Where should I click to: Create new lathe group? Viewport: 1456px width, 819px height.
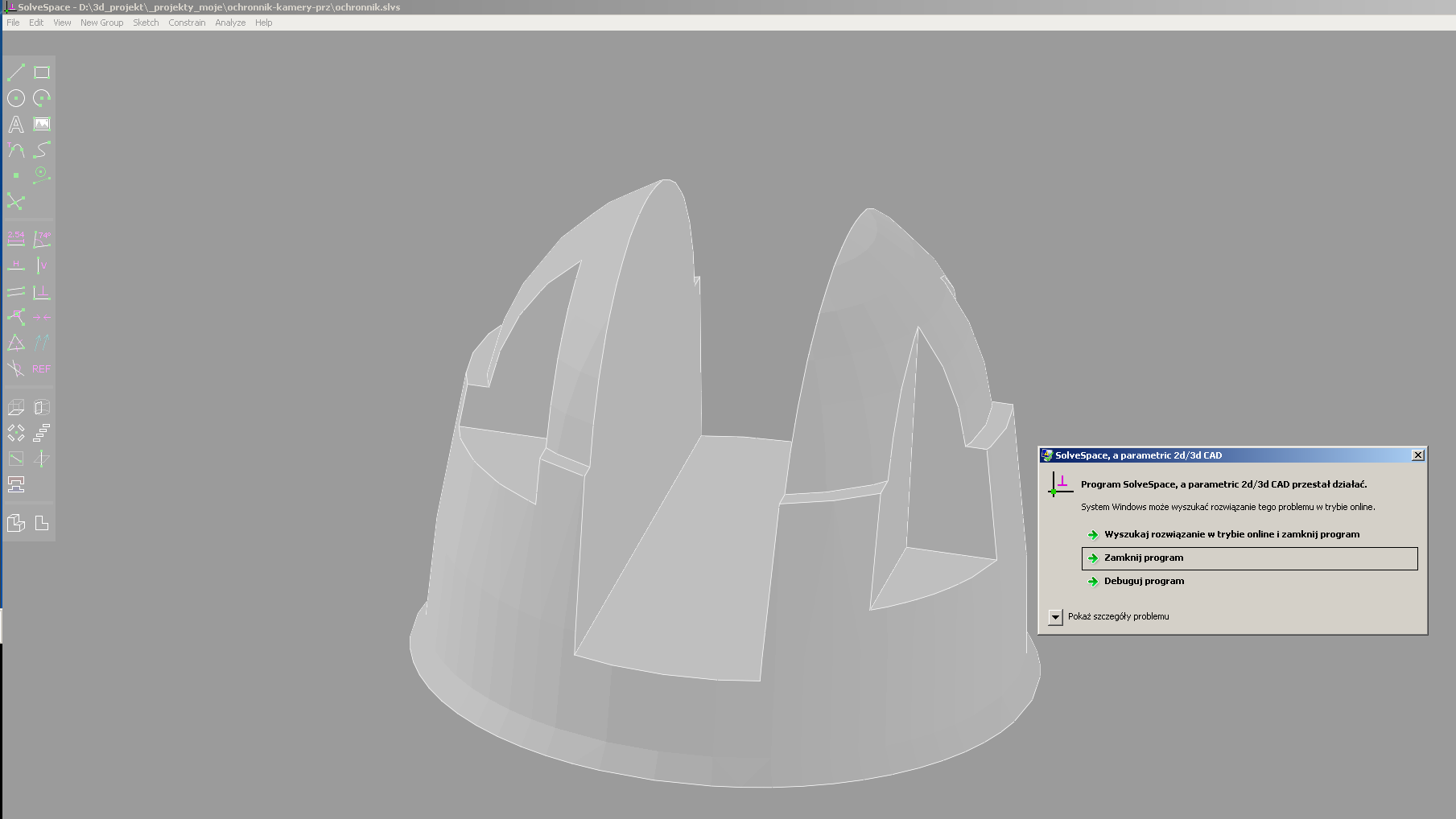(42, 407)
